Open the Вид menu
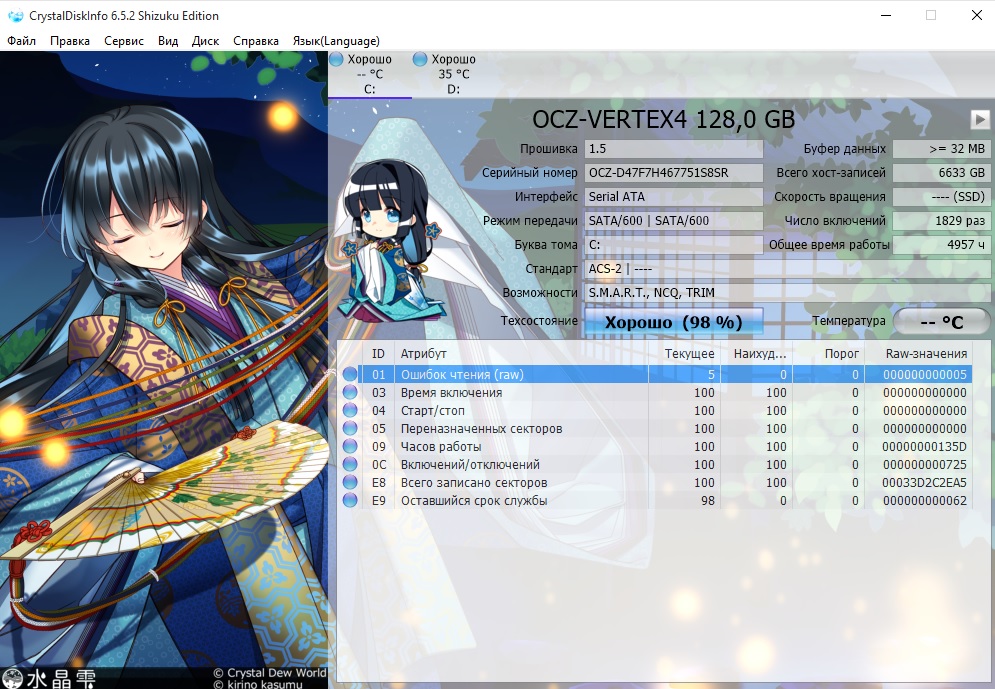 168,41
